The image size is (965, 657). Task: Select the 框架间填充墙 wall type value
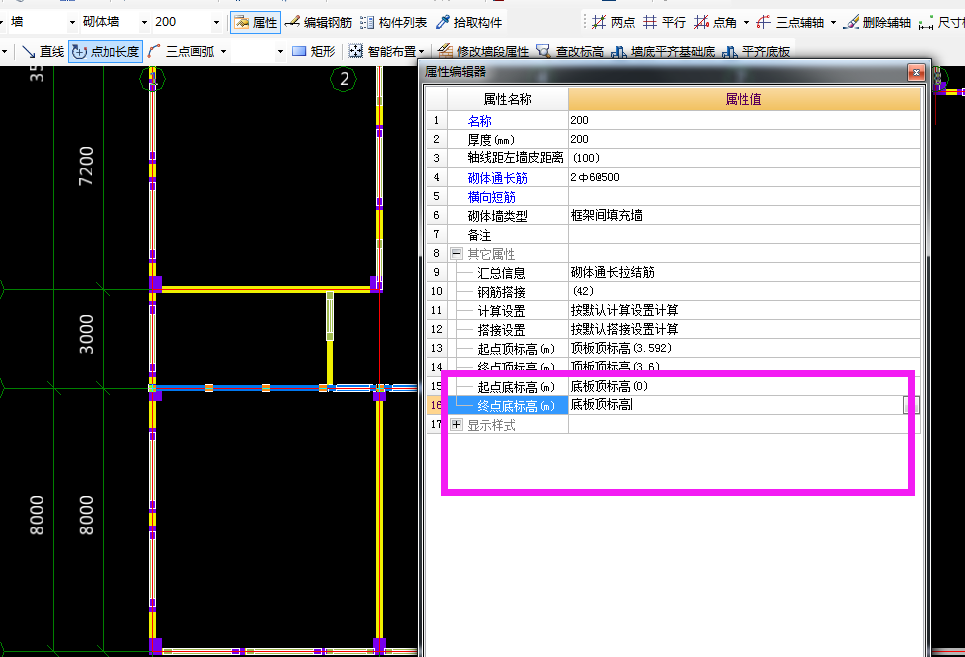click(744, 215)
